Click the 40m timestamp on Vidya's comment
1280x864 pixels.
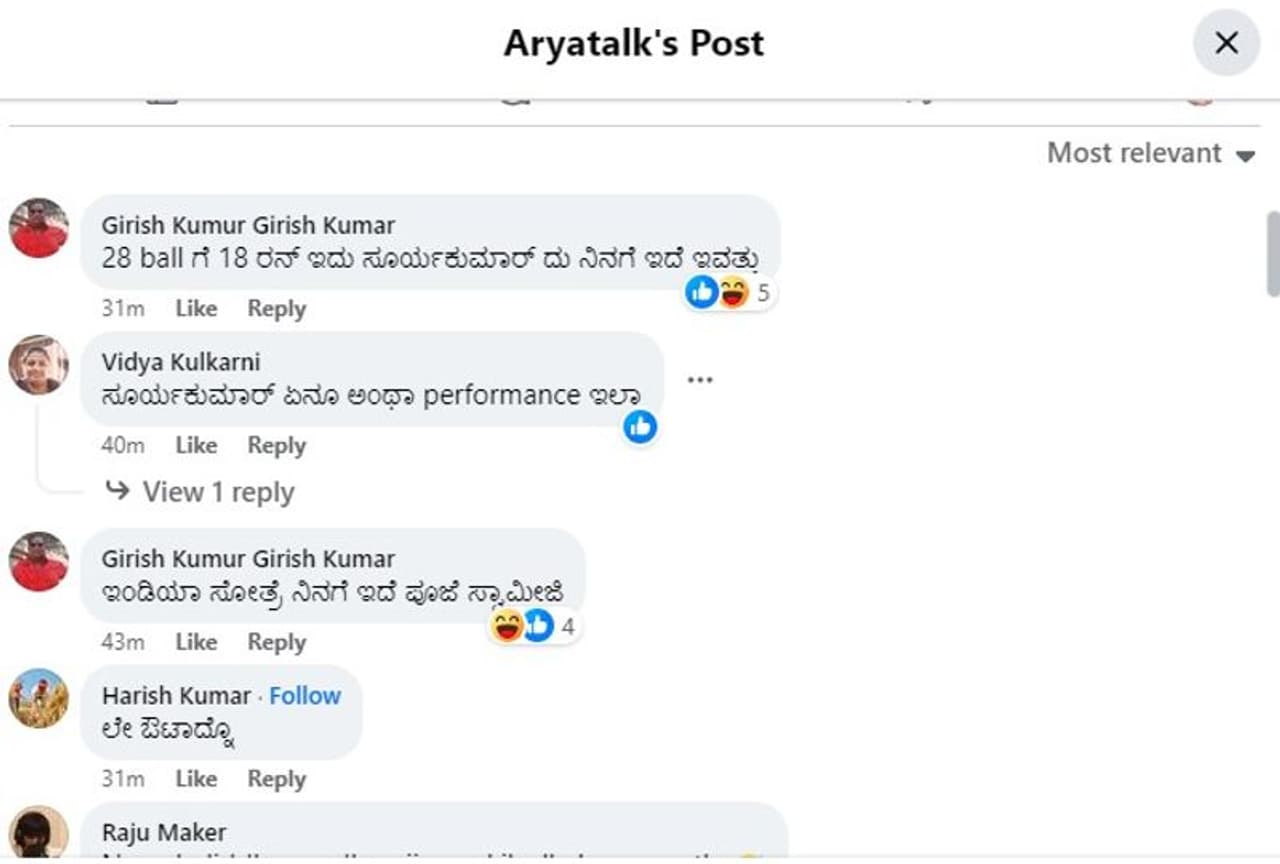123,445
